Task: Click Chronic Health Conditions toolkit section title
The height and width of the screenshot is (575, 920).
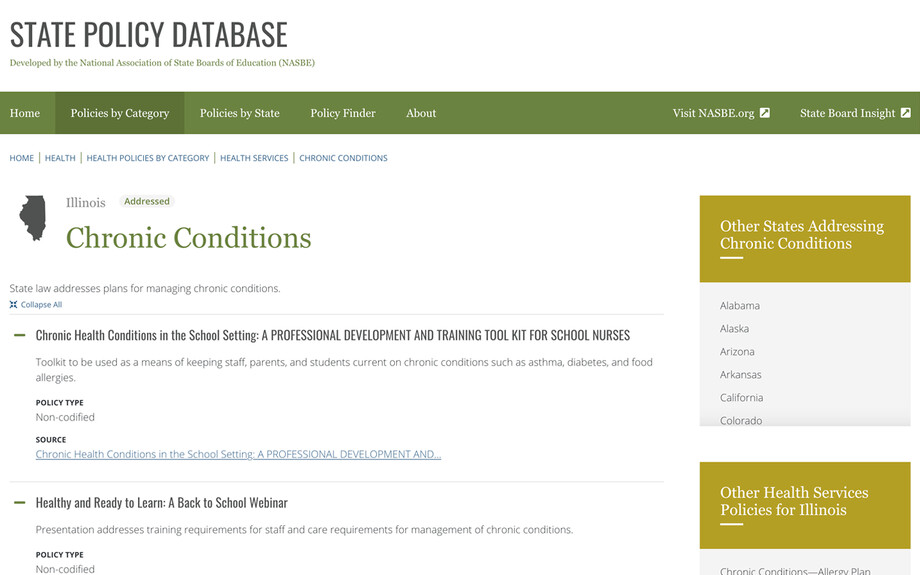Action: coord(333,335)
